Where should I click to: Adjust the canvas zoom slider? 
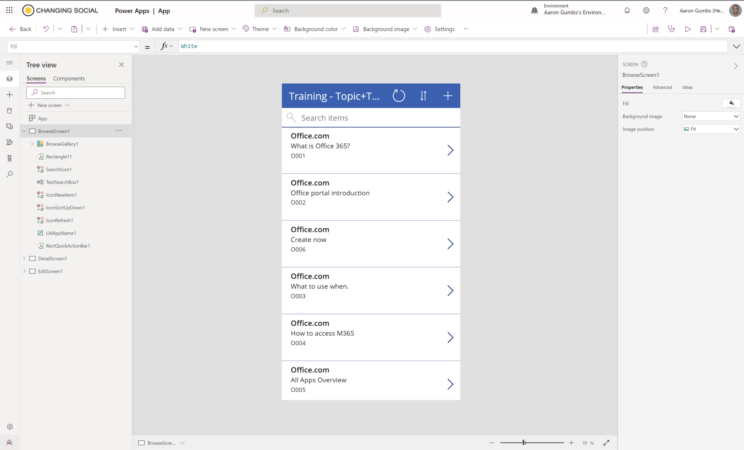click(x=531, y=442)
